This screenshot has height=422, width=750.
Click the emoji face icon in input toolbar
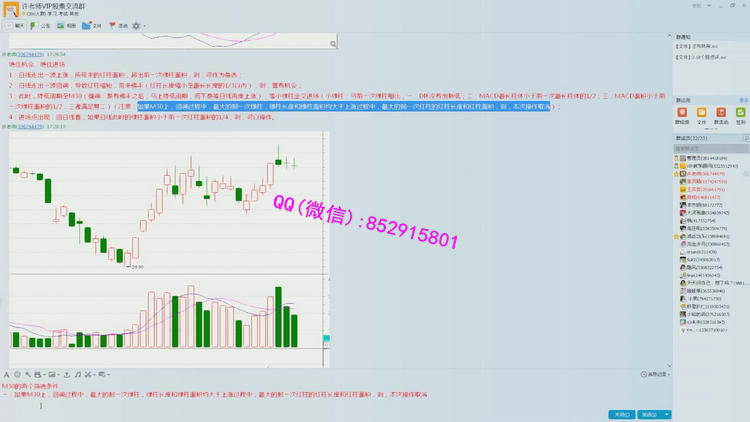pyautogui.click(x=18, y=374)
